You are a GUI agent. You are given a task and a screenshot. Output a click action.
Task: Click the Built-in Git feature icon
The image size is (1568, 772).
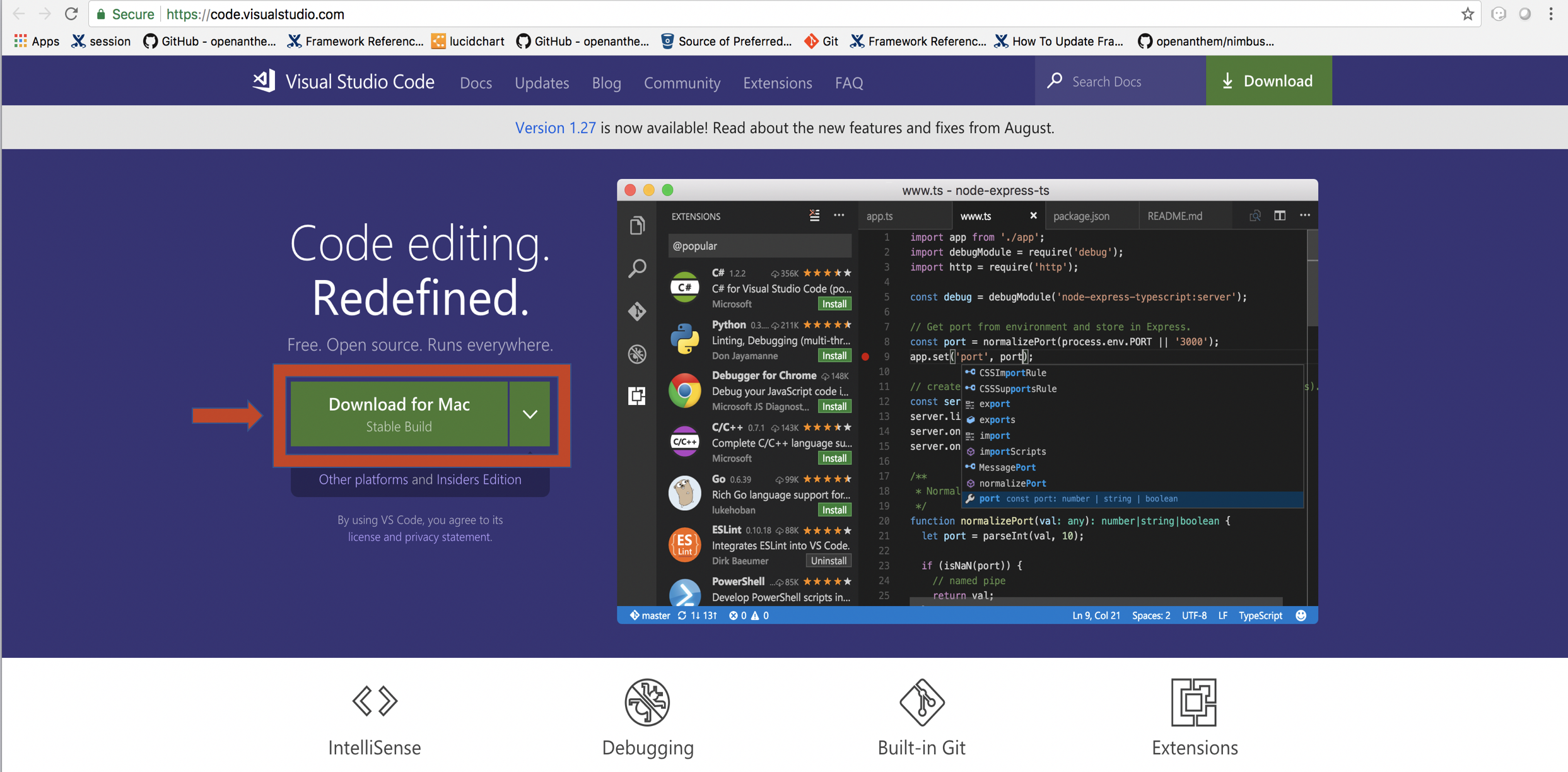pyautogui.click(x=921, y=701)
